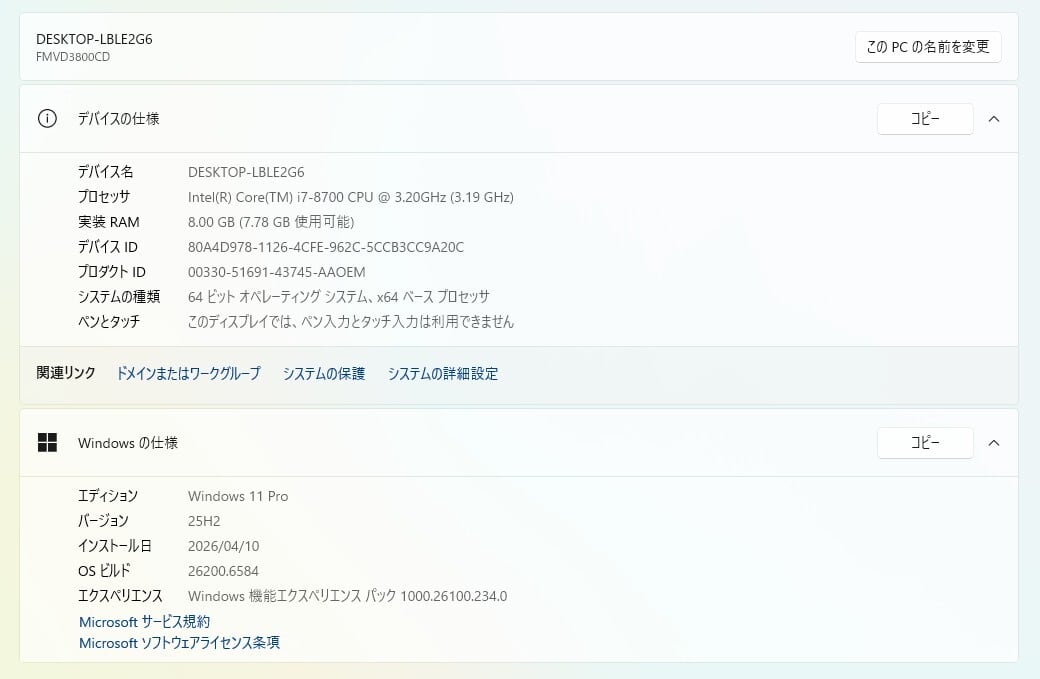
Task: Copy device specifications with コピー button
Action: 925,119
